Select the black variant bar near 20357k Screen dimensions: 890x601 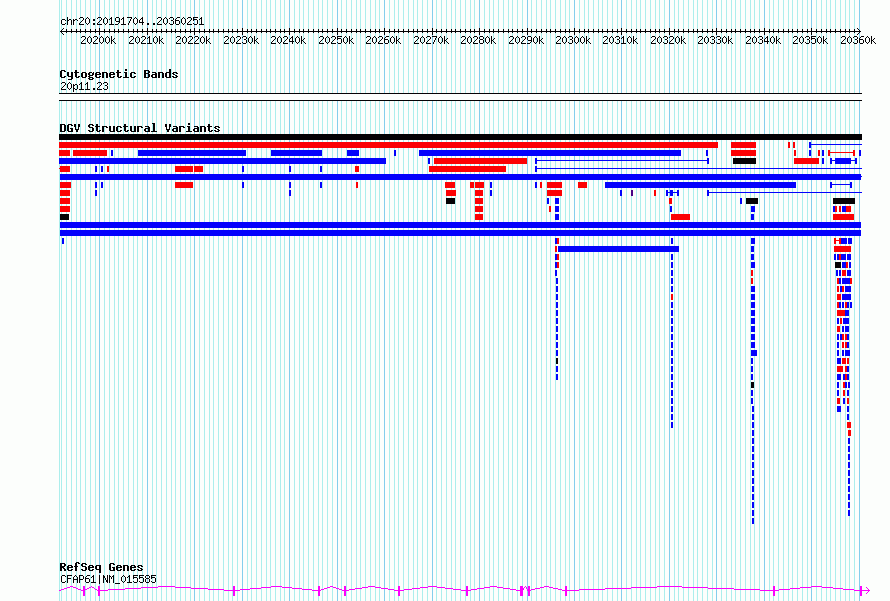[844, 201]
